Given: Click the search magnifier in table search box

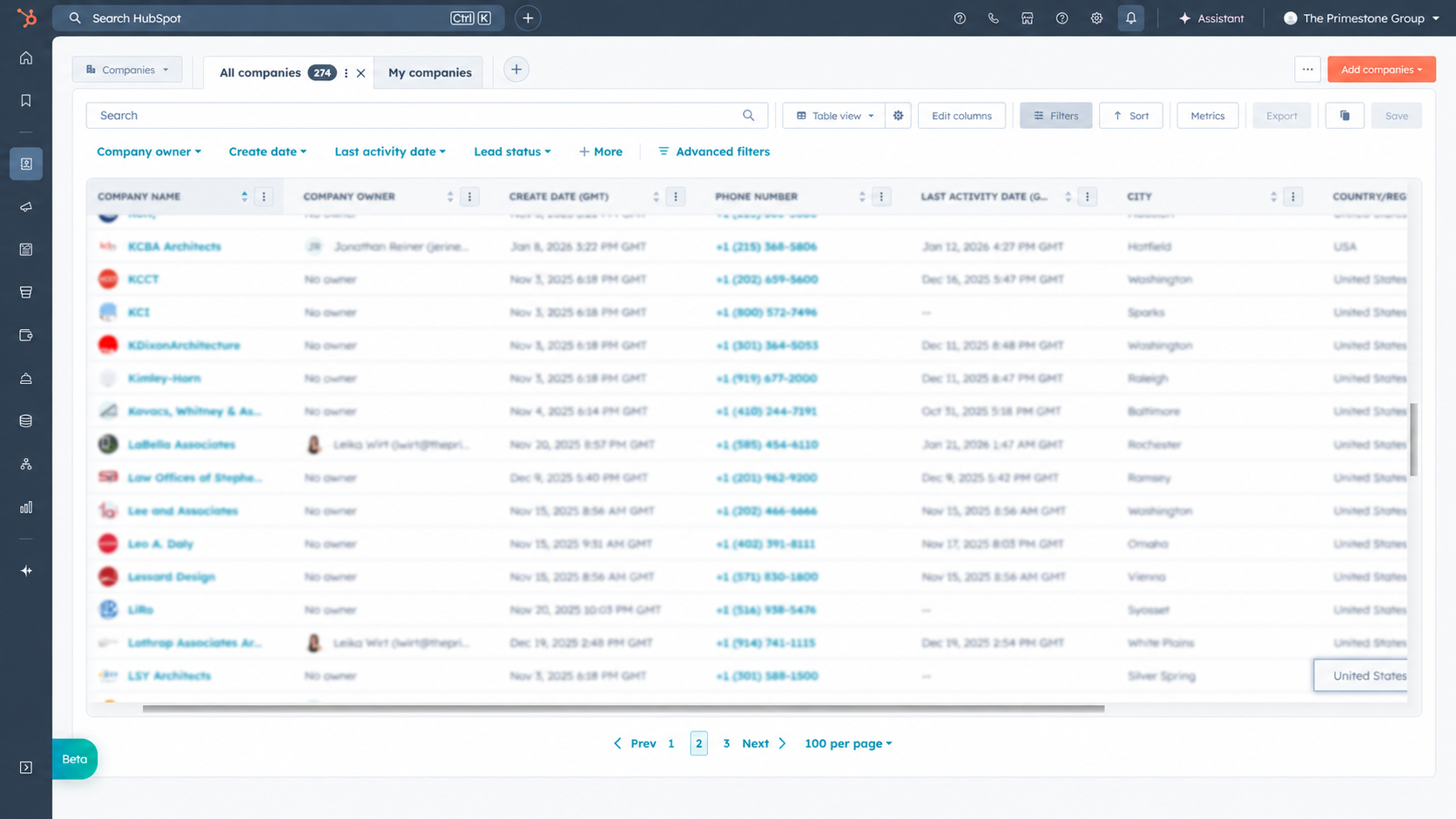Looking at the screenshot, I should coord(748,116).
